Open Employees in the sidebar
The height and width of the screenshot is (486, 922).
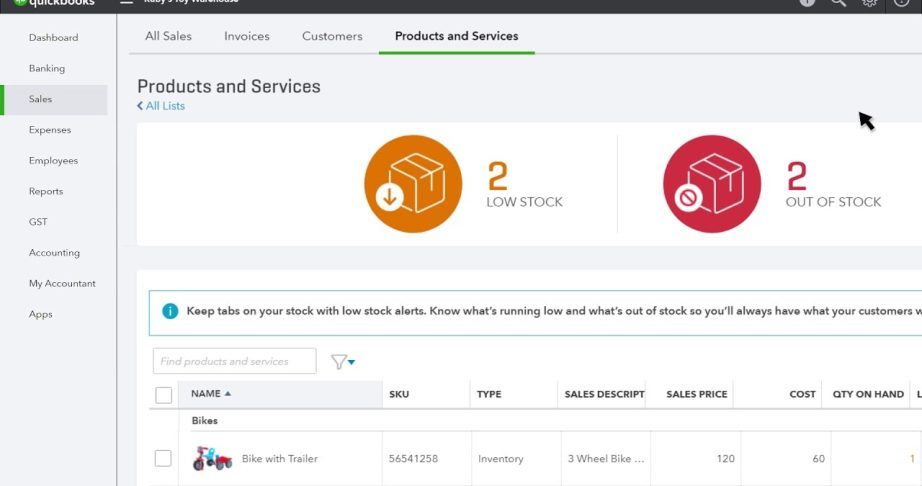[54, 160]
